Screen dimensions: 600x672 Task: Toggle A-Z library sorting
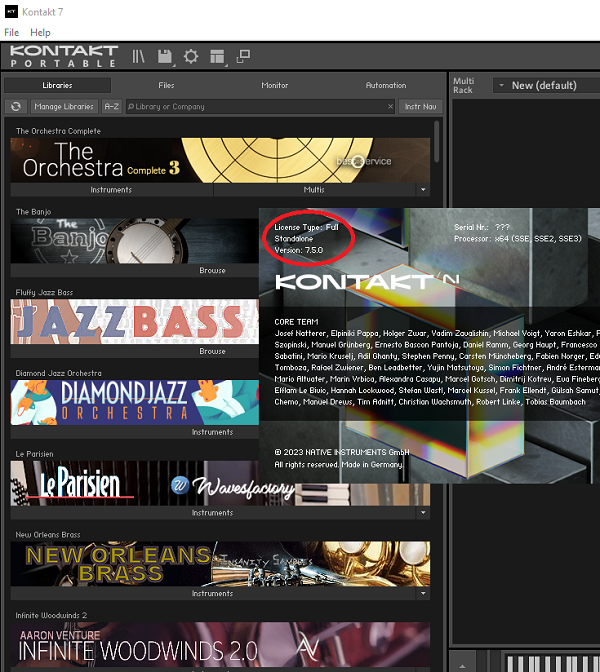pyautogui.click(x=112, y=106)
